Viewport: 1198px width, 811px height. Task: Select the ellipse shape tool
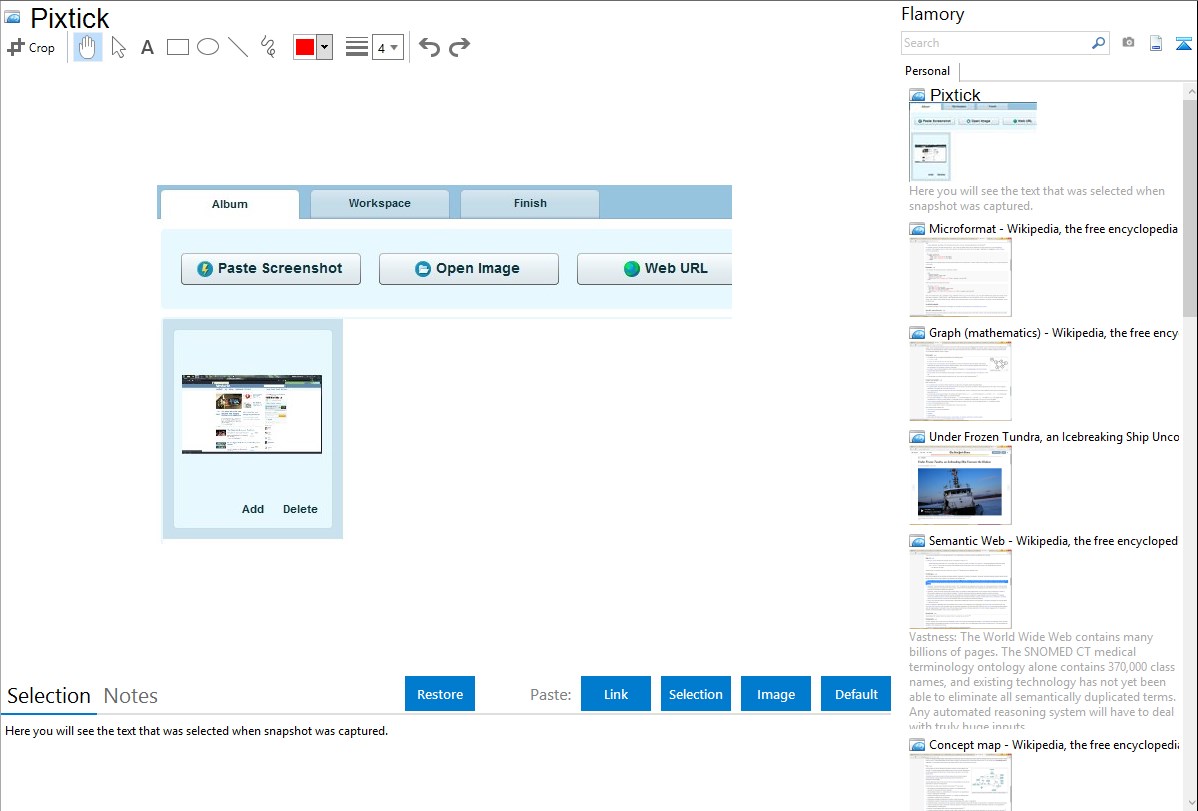click(208, 47)
